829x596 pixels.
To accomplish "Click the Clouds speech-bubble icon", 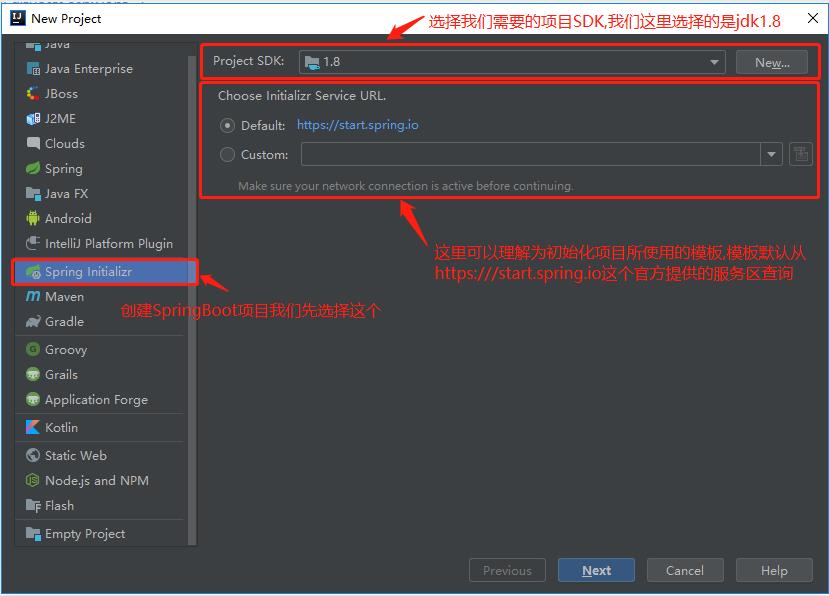I will coord(33,143).
